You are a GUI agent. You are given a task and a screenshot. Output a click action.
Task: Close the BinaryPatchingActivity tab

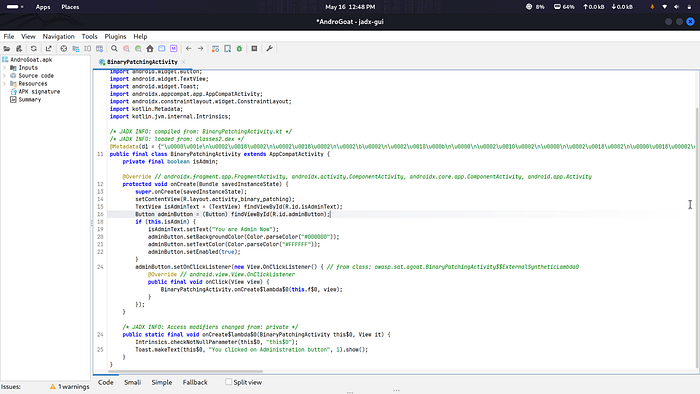183,62
